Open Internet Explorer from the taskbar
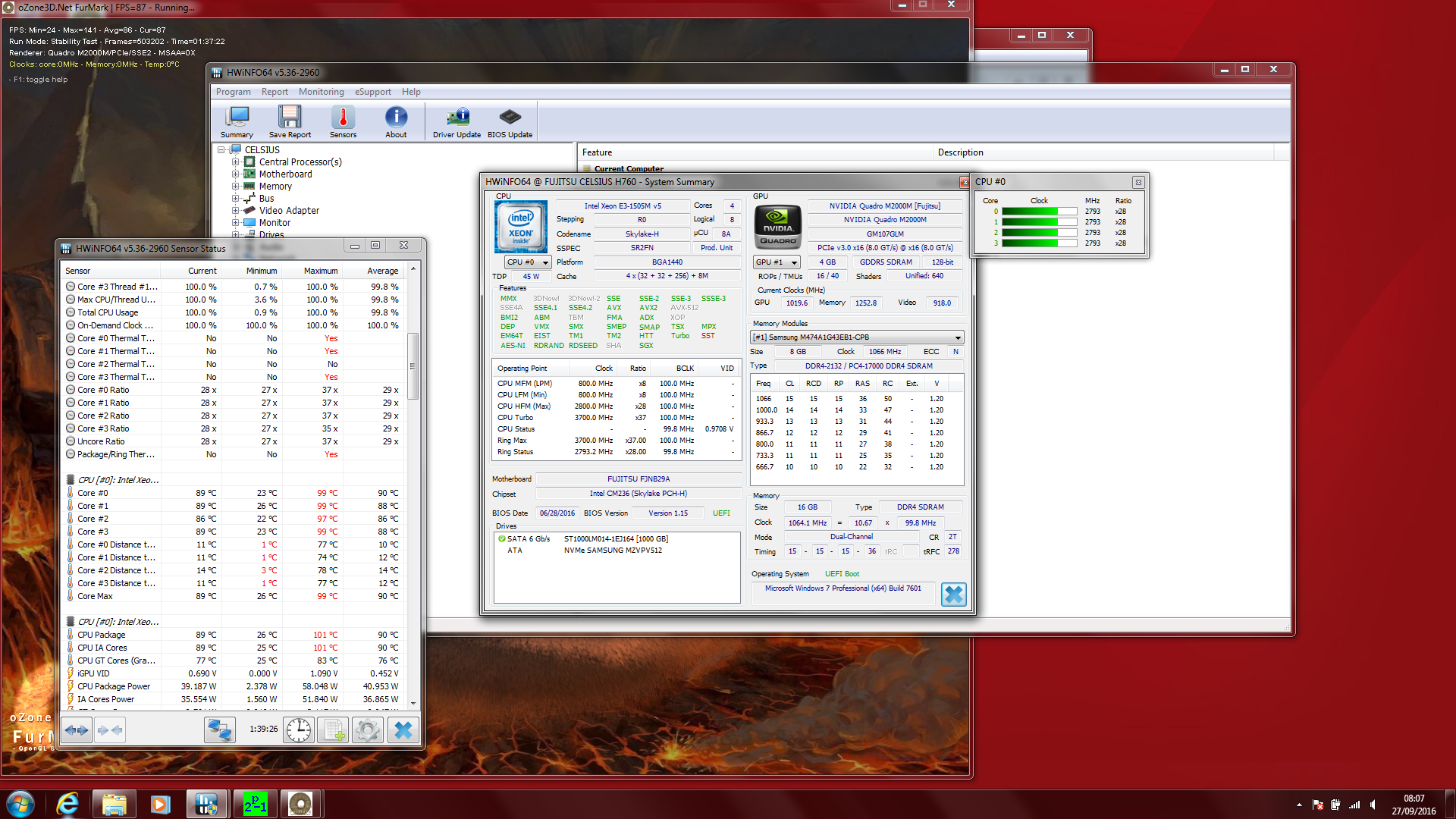Viewport: 1456px width, 819px height. [67, 804]
